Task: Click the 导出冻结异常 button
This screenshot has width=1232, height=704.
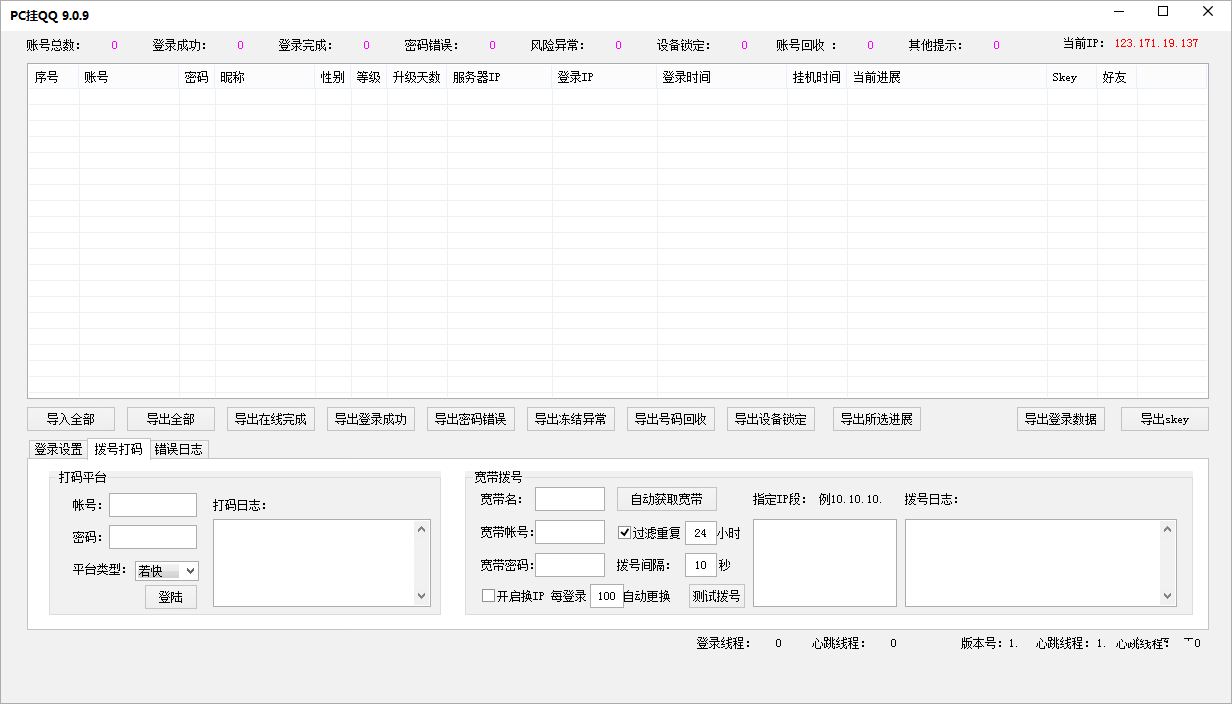Action: 571,419
